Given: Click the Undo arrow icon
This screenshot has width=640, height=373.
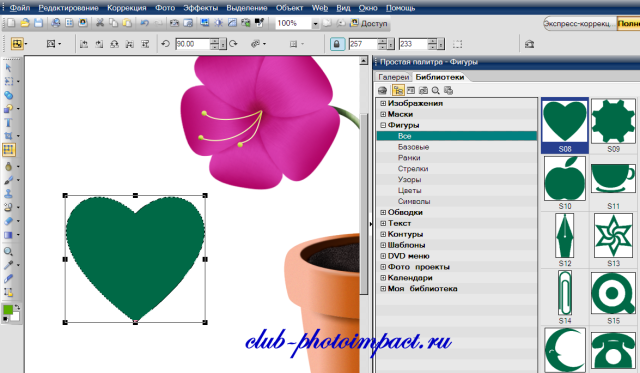Looking at the screenshot, I should point(144,23).
